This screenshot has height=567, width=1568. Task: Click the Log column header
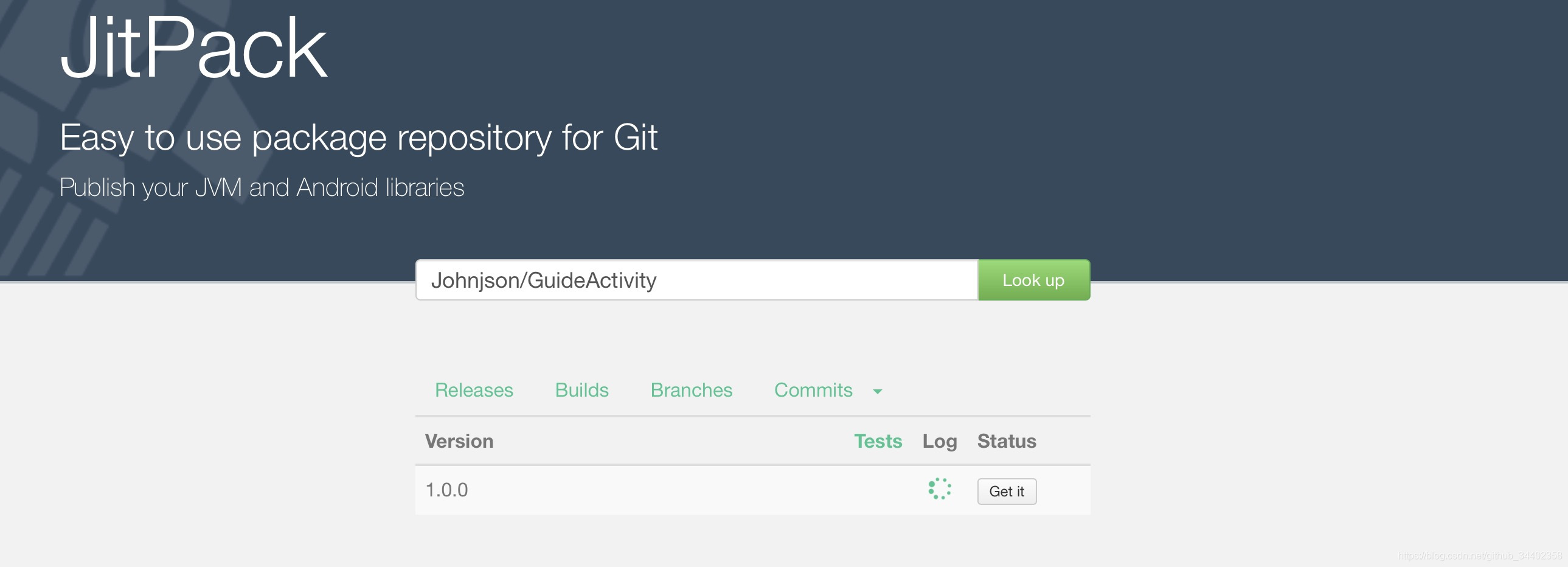(939, 442)
